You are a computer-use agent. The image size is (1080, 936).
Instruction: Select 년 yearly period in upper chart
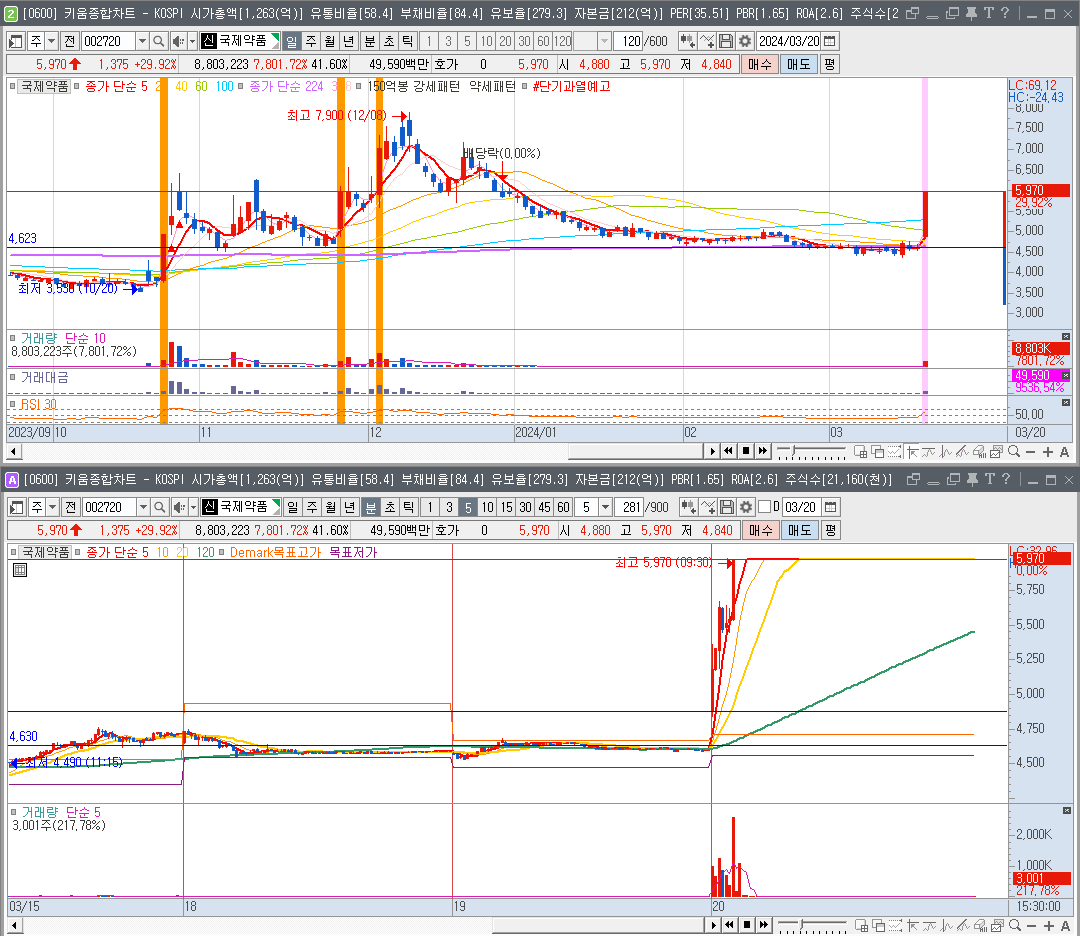(348, 41)
